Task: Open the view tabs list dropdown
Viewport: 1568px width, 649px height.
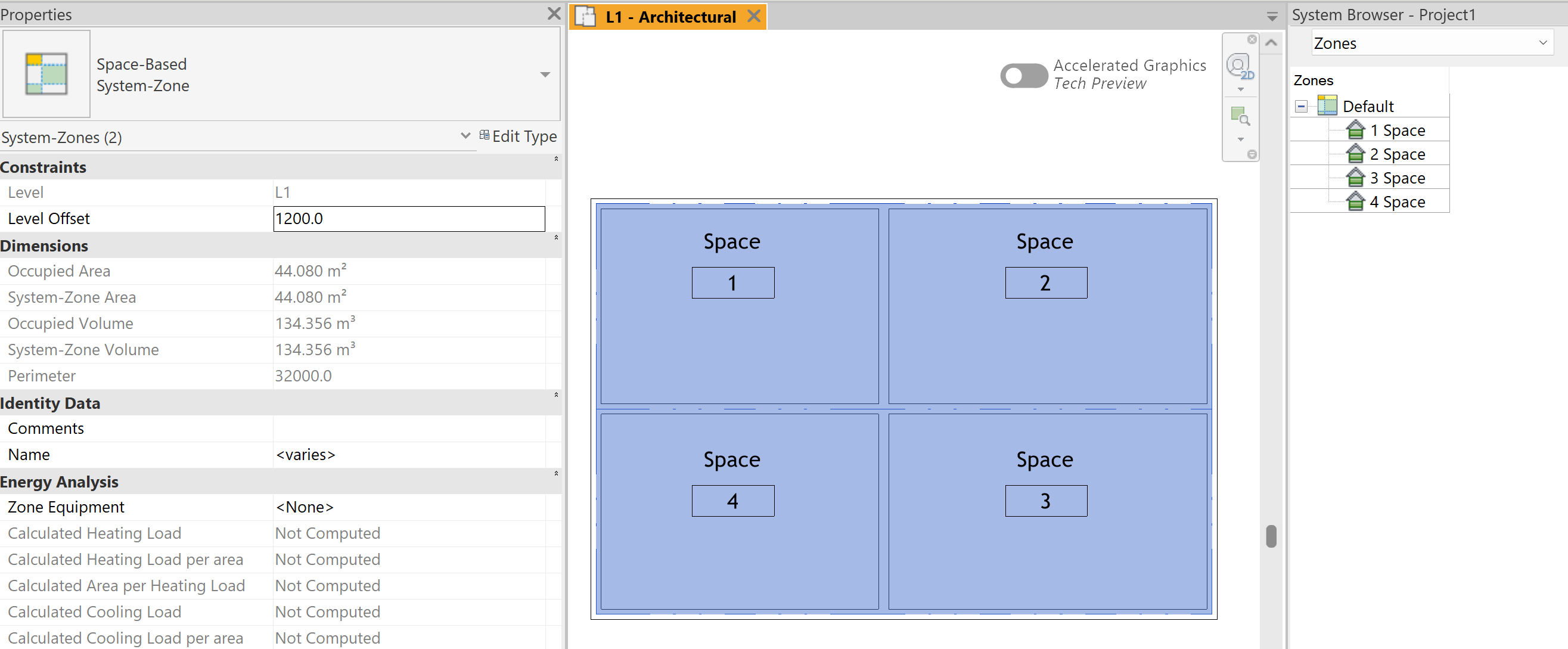Action: (x=1272, y=17)
